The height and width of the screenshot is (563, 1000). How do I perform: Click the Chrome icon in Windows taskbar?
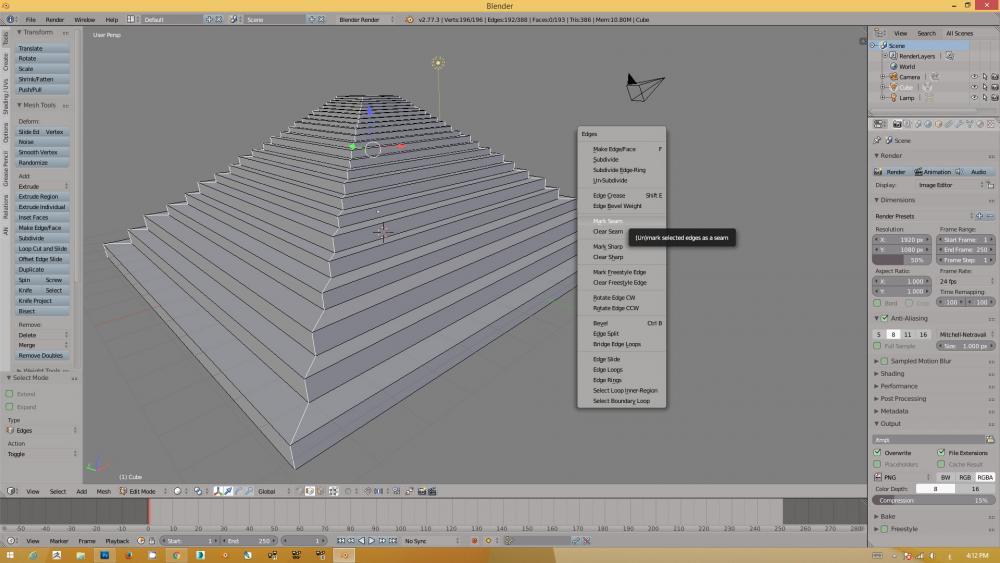(x=175, y=555)
